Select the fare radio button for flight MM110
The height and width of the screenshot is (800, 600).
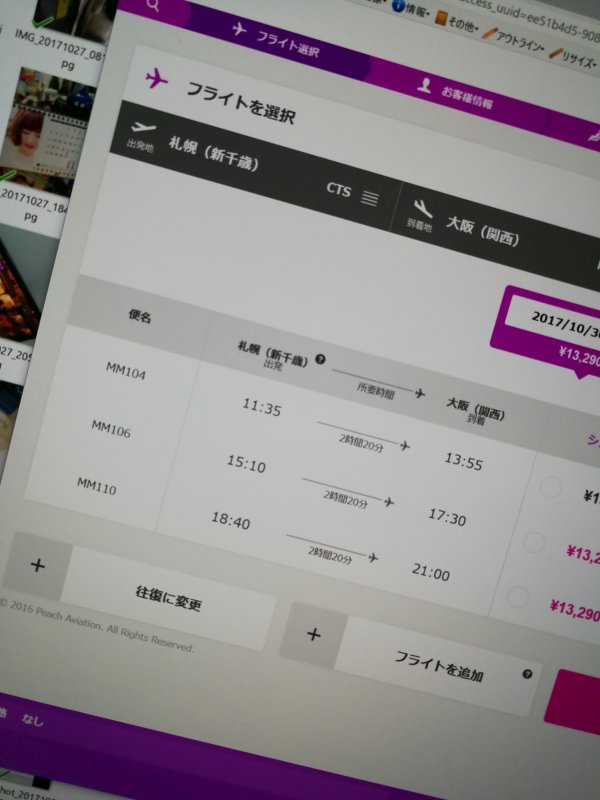click(x=517, y=596)
